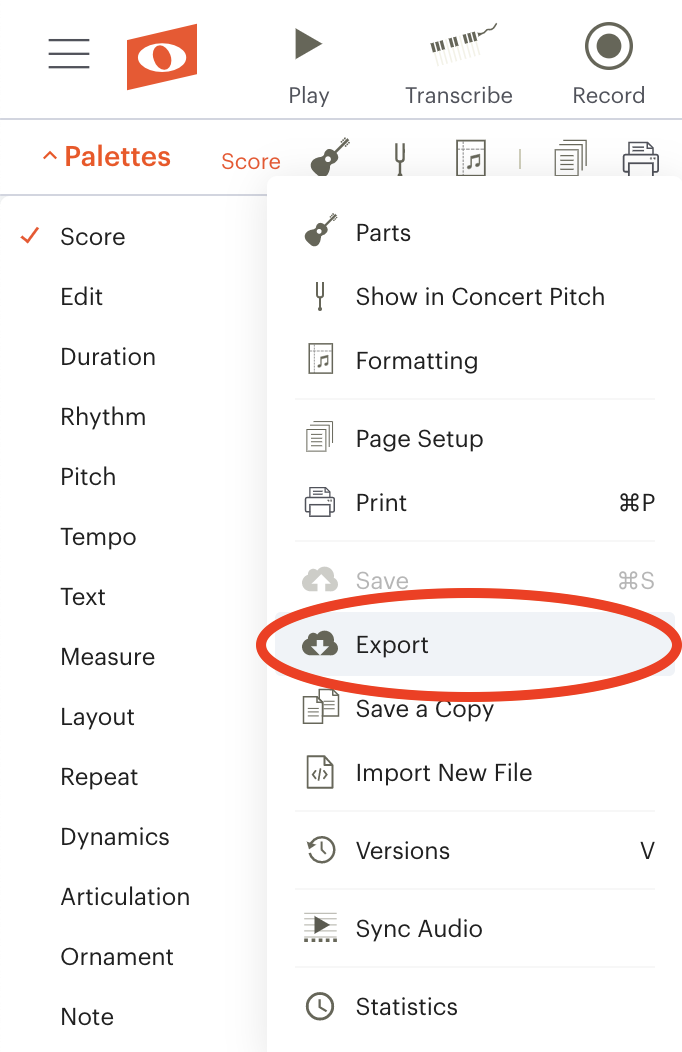This screenshot has height=1052, width=682.
Task: Click the printer icon in toolbar
Action: [x=640, y=158]
